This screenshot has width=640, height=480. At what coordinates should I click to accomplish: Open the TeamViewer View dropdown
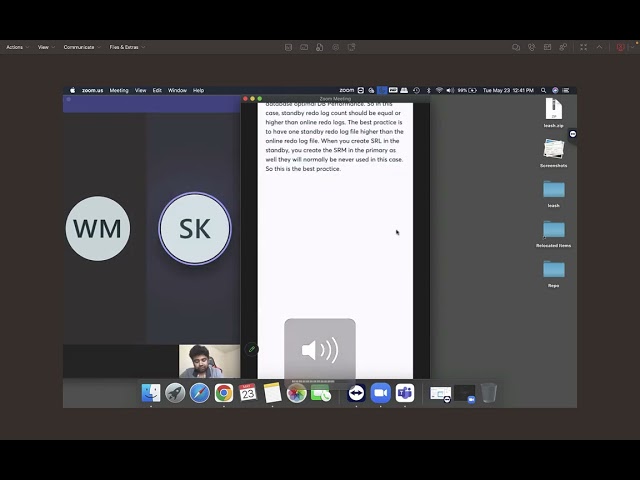(46, 47)
